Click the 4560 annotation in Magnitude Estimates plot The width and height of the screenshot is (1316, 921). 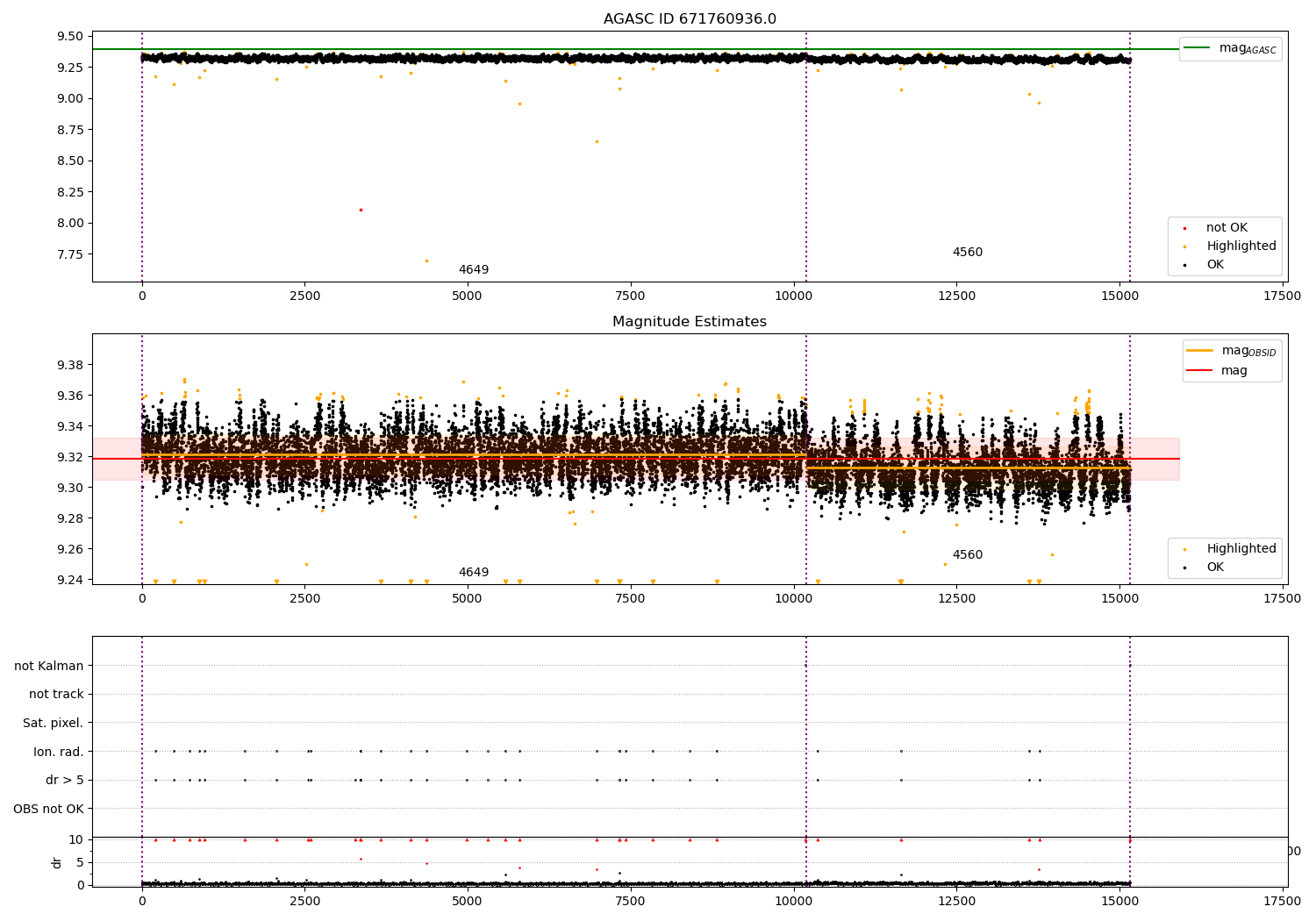tap(968, 555)
